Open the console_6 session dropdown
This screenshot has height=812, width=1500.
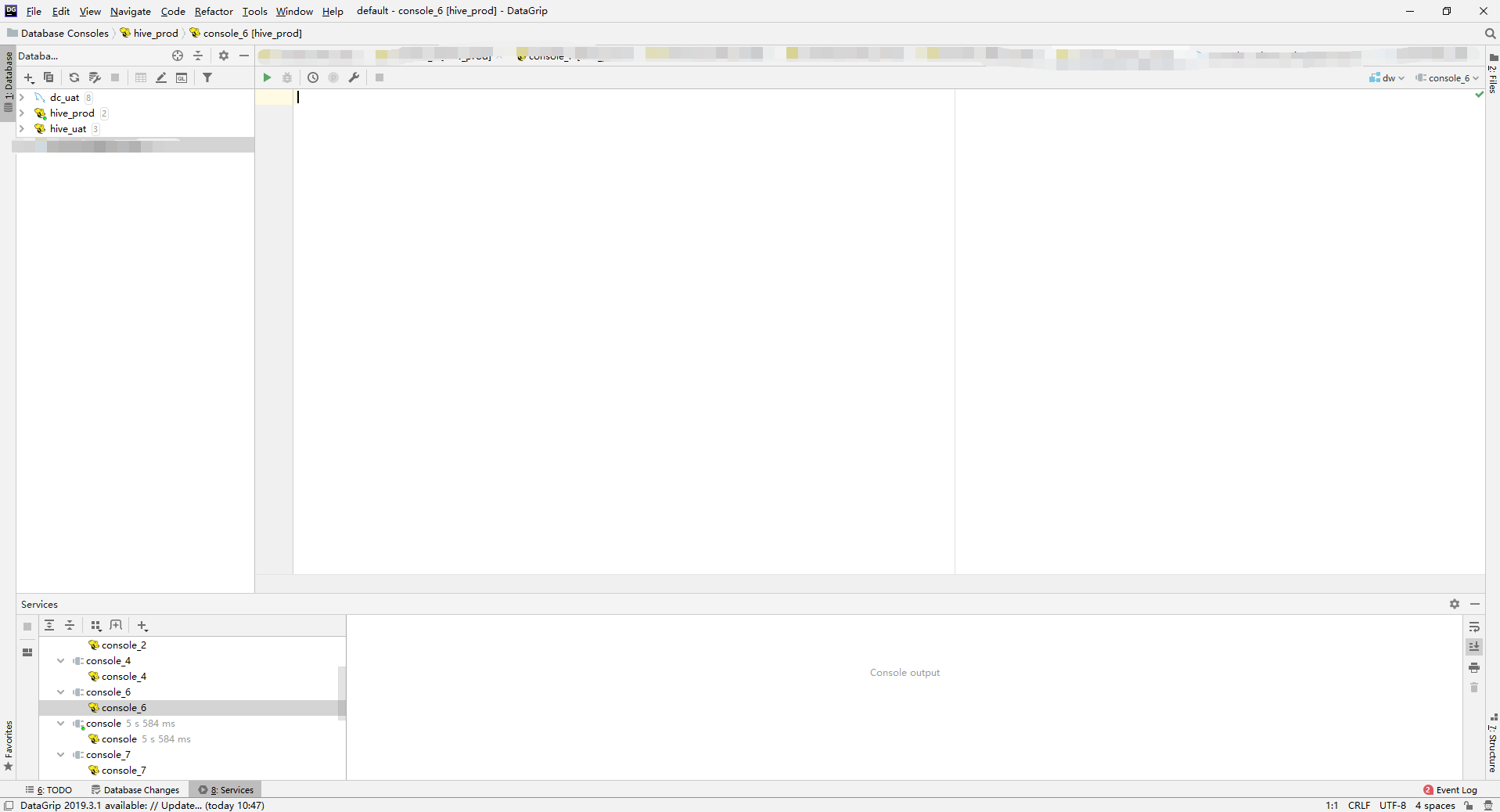[1448, 77]
